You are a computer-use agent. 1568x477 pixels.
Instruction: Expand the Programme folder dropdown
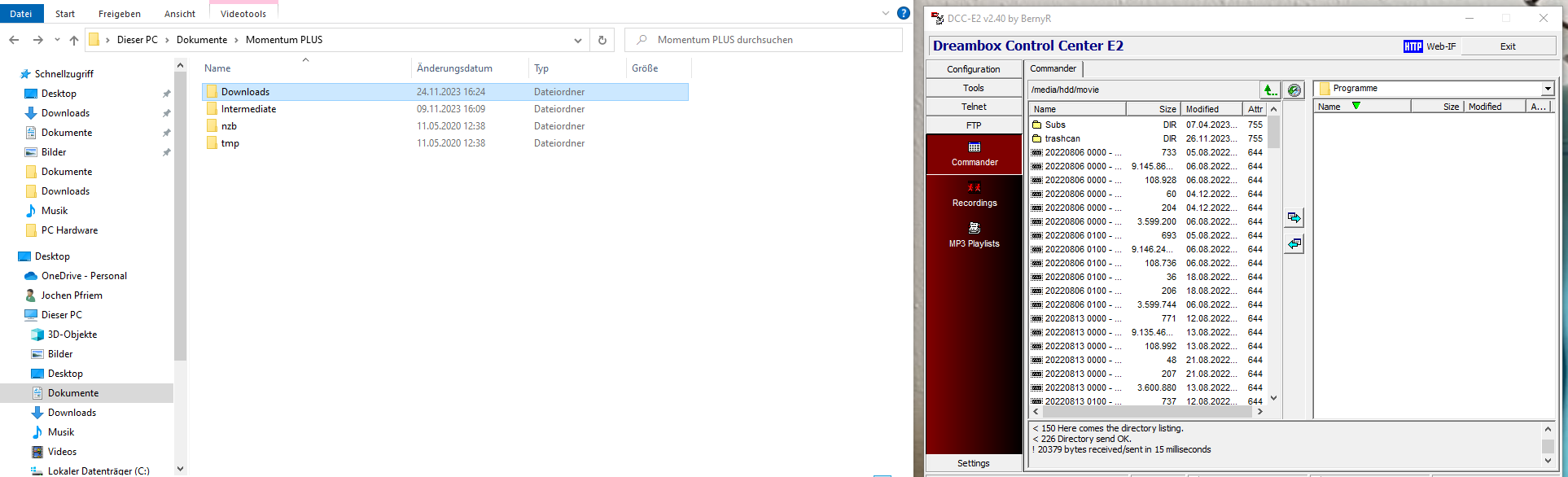click(x=1547, y=89)
